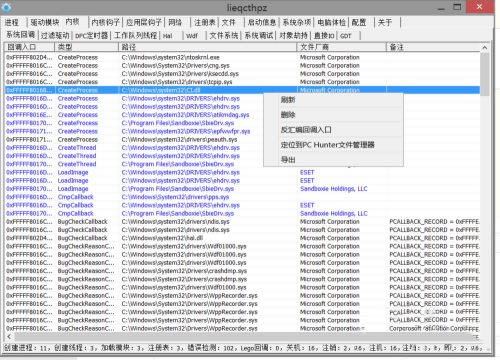Switch to the DPC定时器 sub-tab

tap(91, 35)
